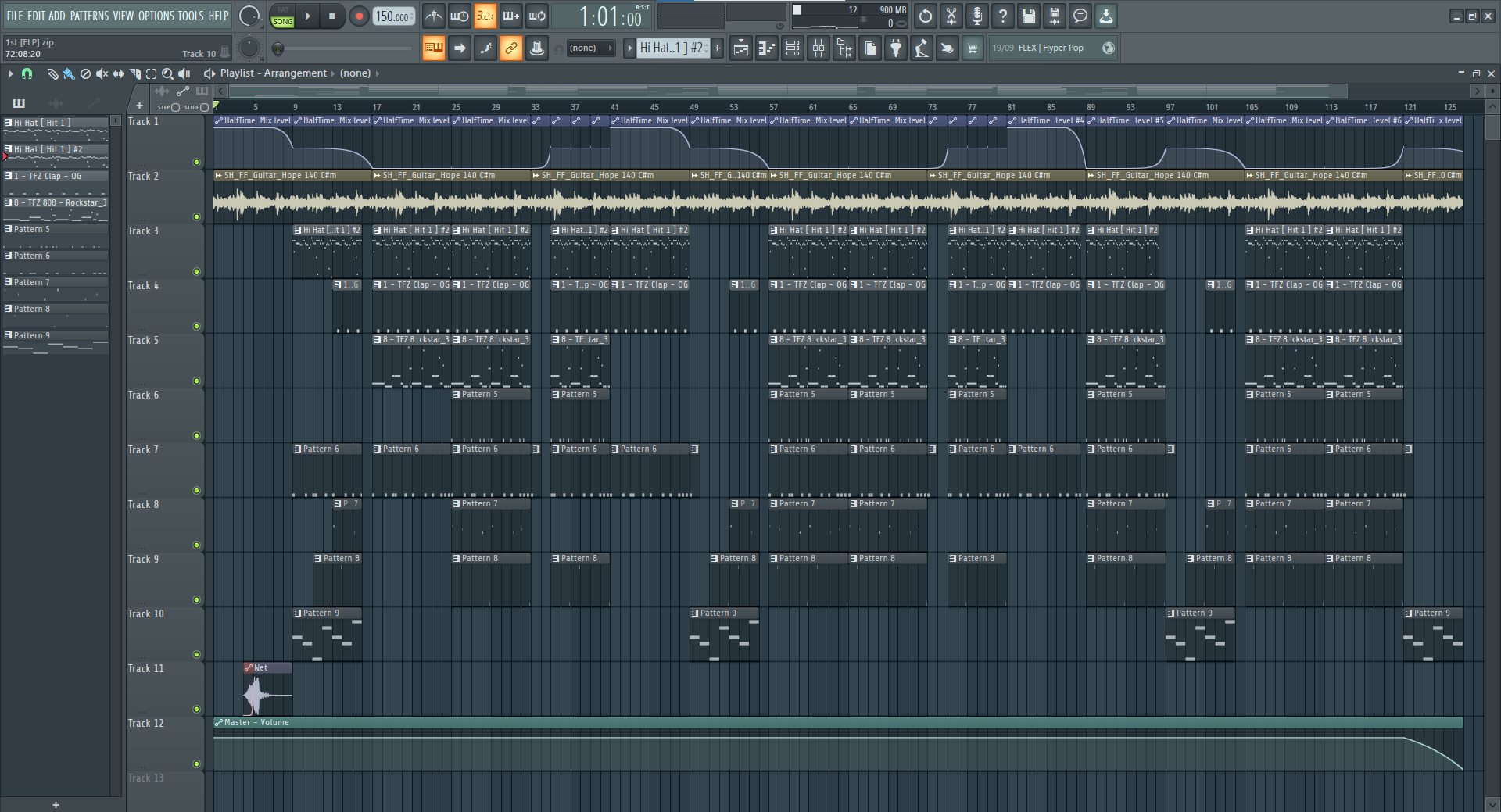Open the Piano roll from toolbar
The width and height of the screenshot is (1501, 812).
767,48
